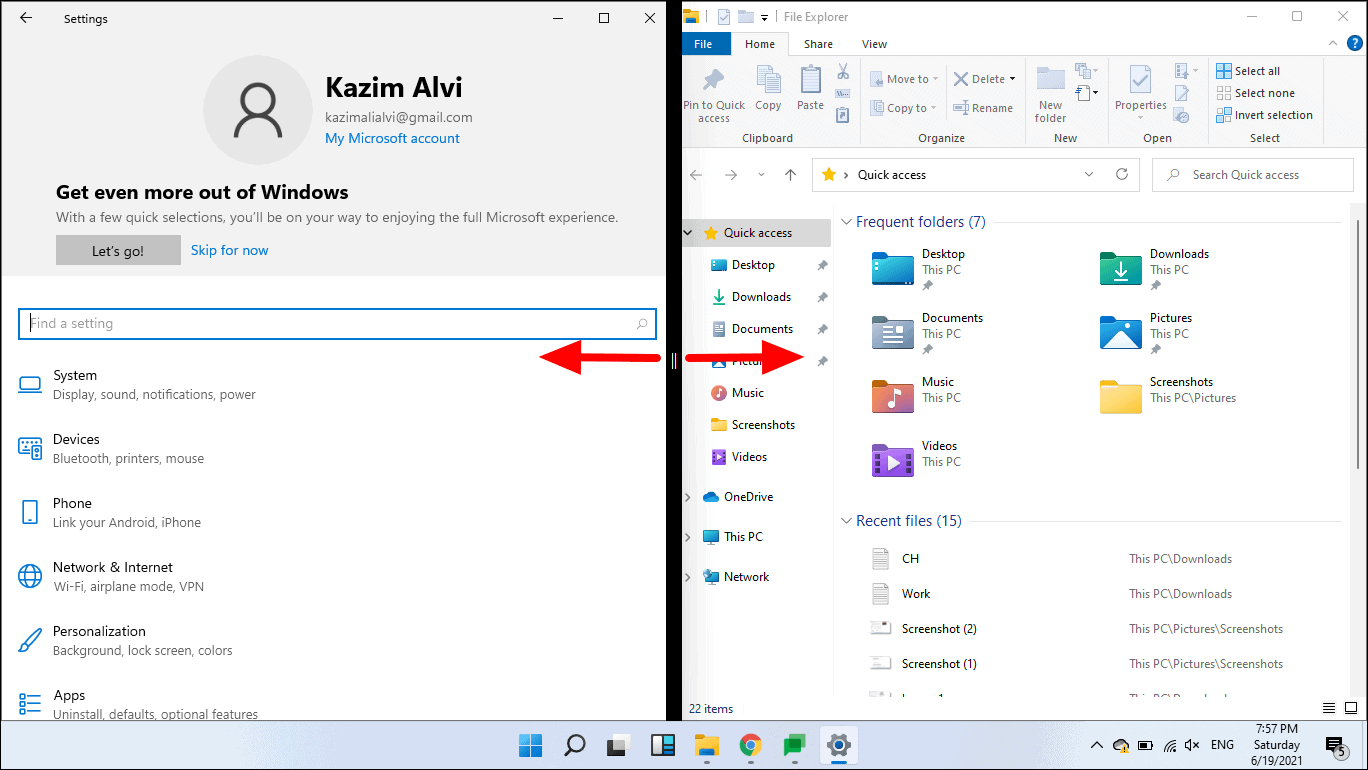Click the Properties checkmark icon
1368x770 pixels.
1140,80
